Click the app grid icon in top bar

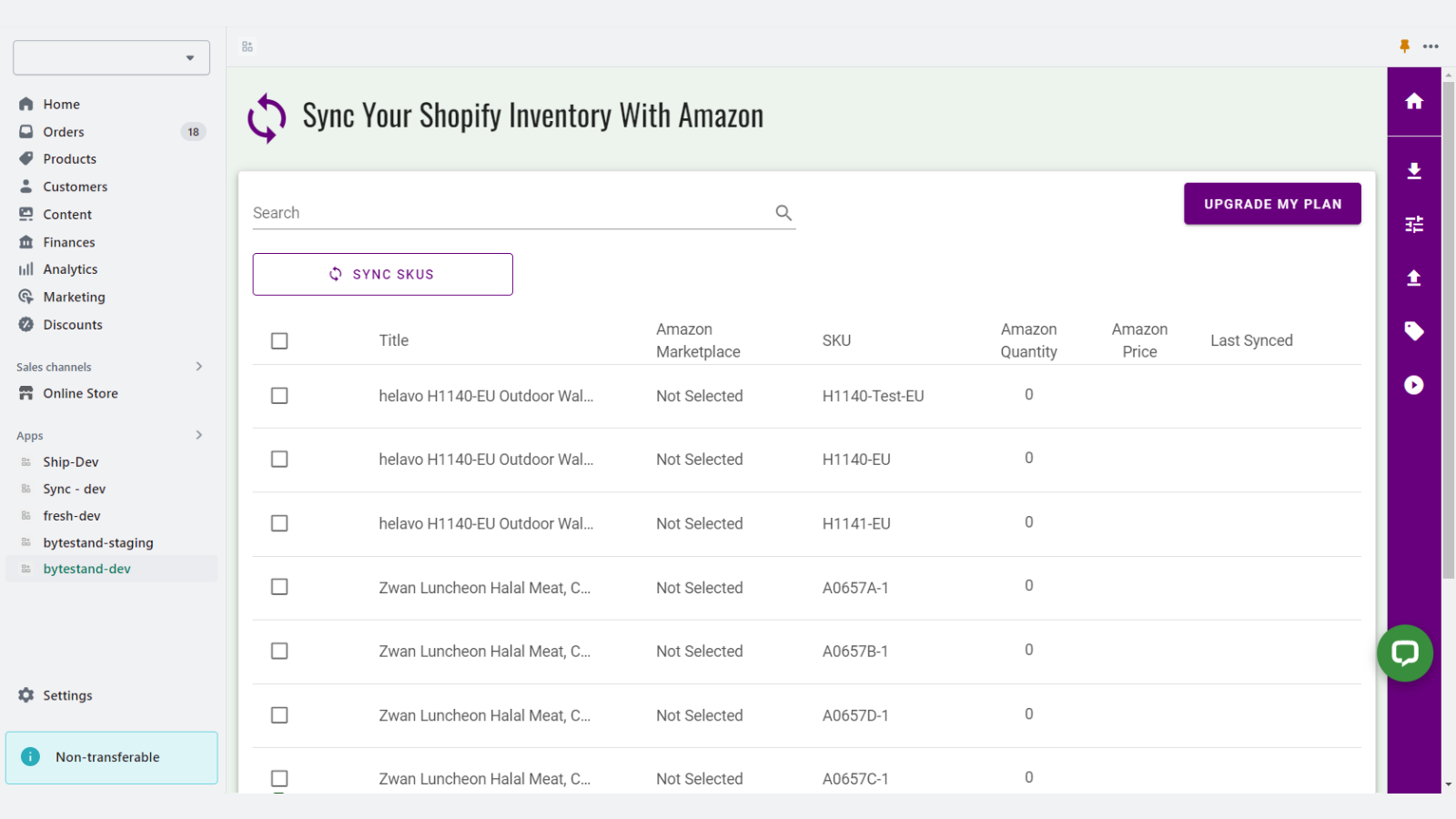[248, 46]
